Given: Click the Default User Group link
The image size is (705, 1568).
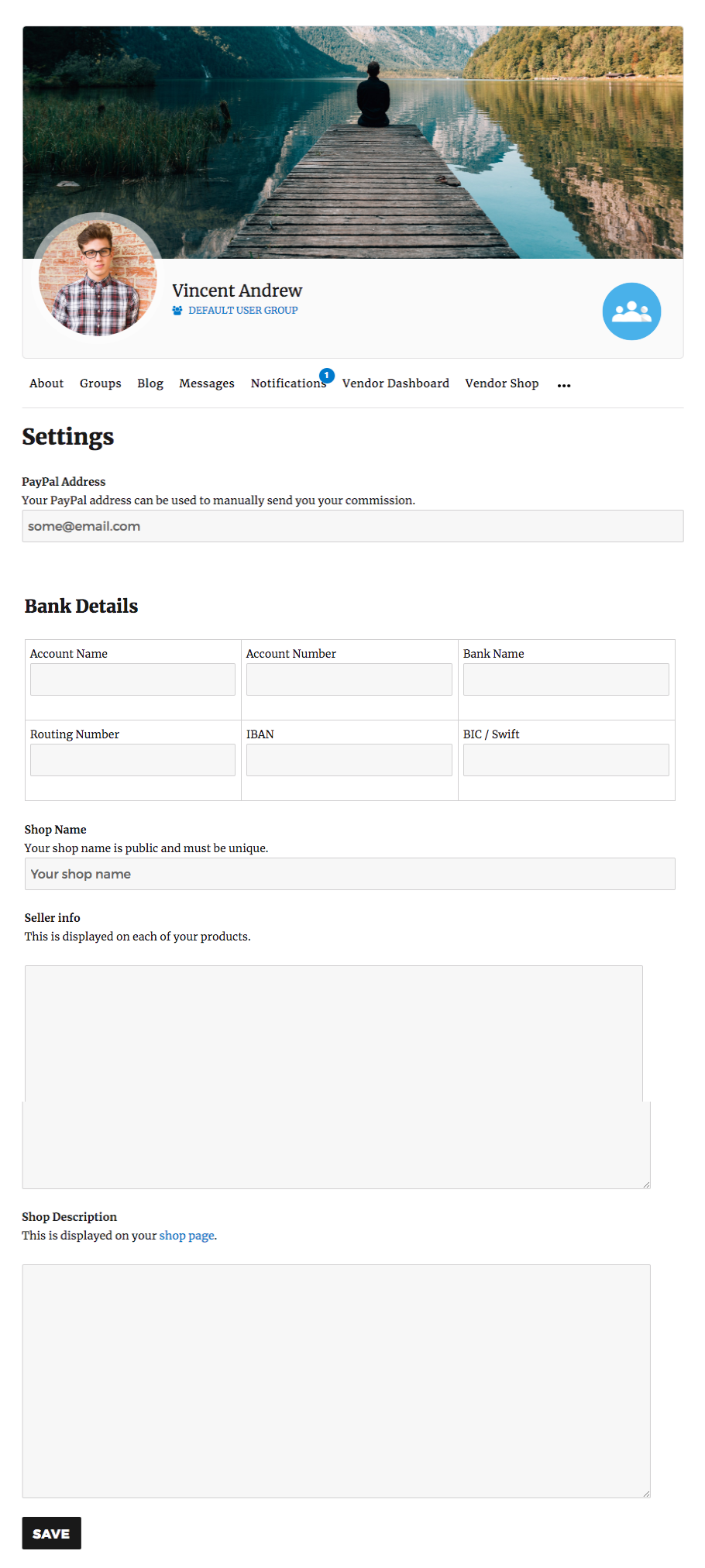Looking at the screenshot, I should click(x=243, y=311).
